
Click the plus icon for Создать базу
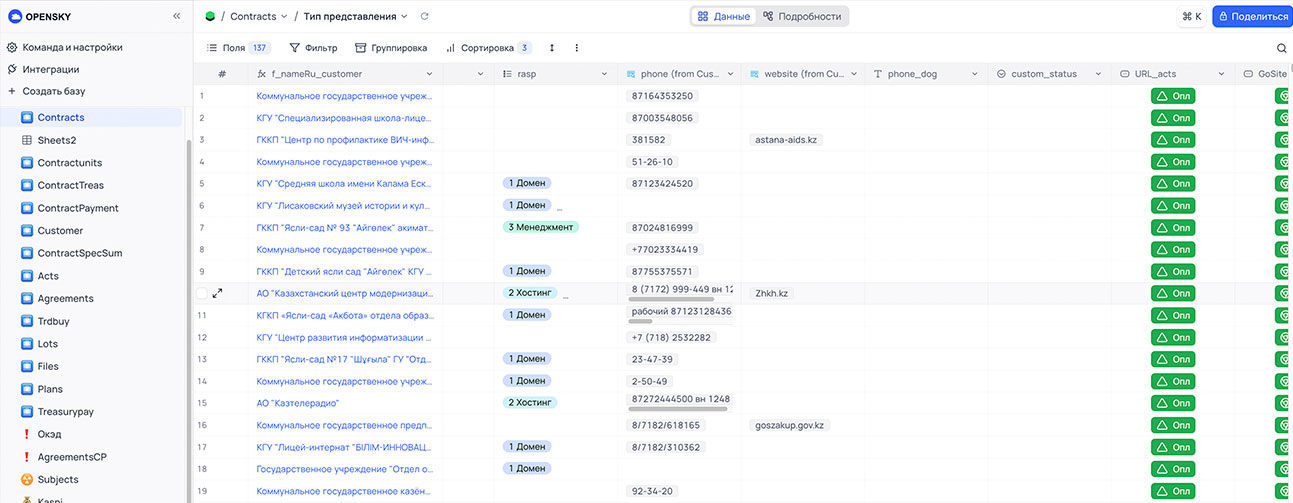(13, 91)
